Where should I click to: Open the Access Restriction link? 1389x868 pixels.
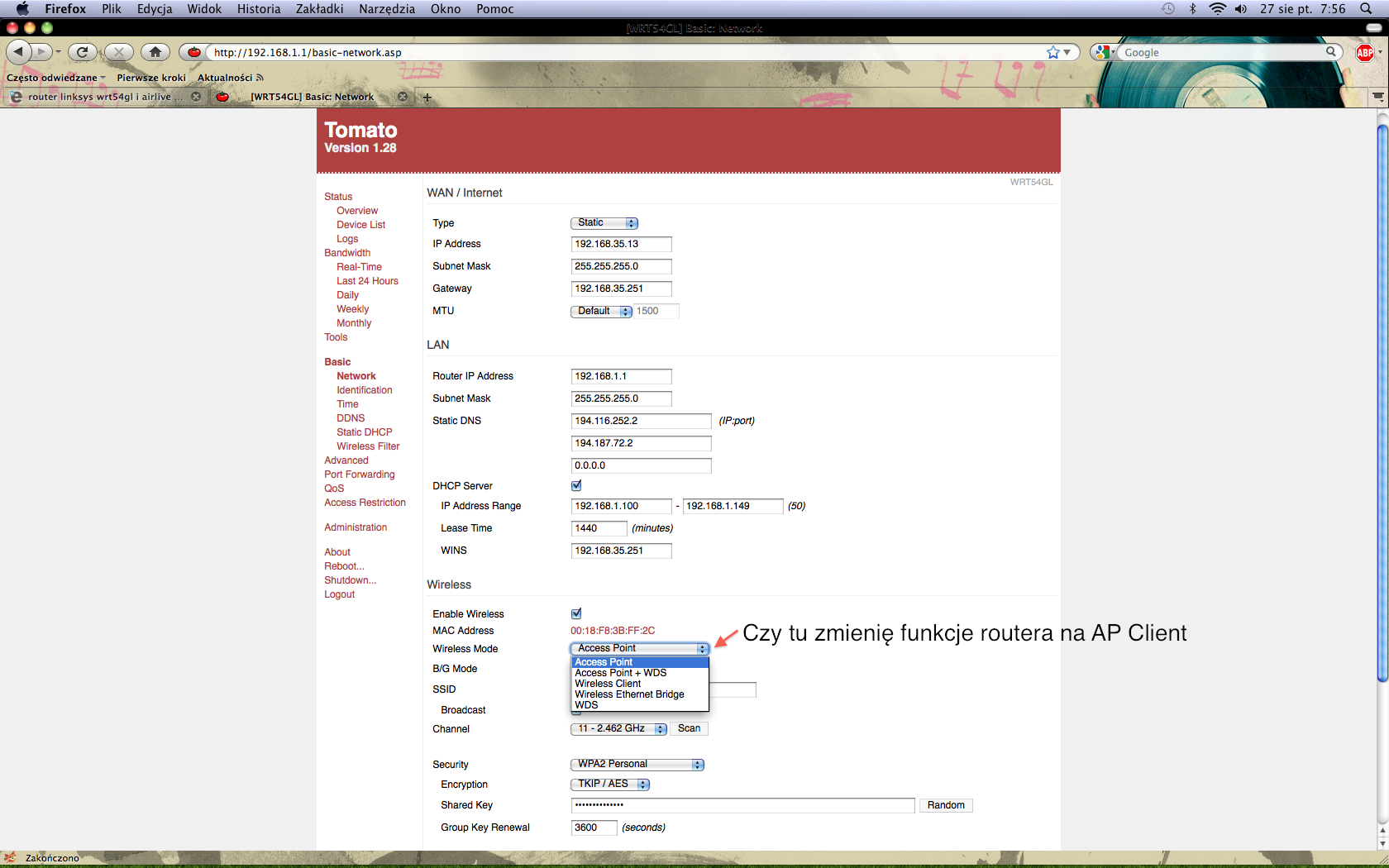point(365,503)
